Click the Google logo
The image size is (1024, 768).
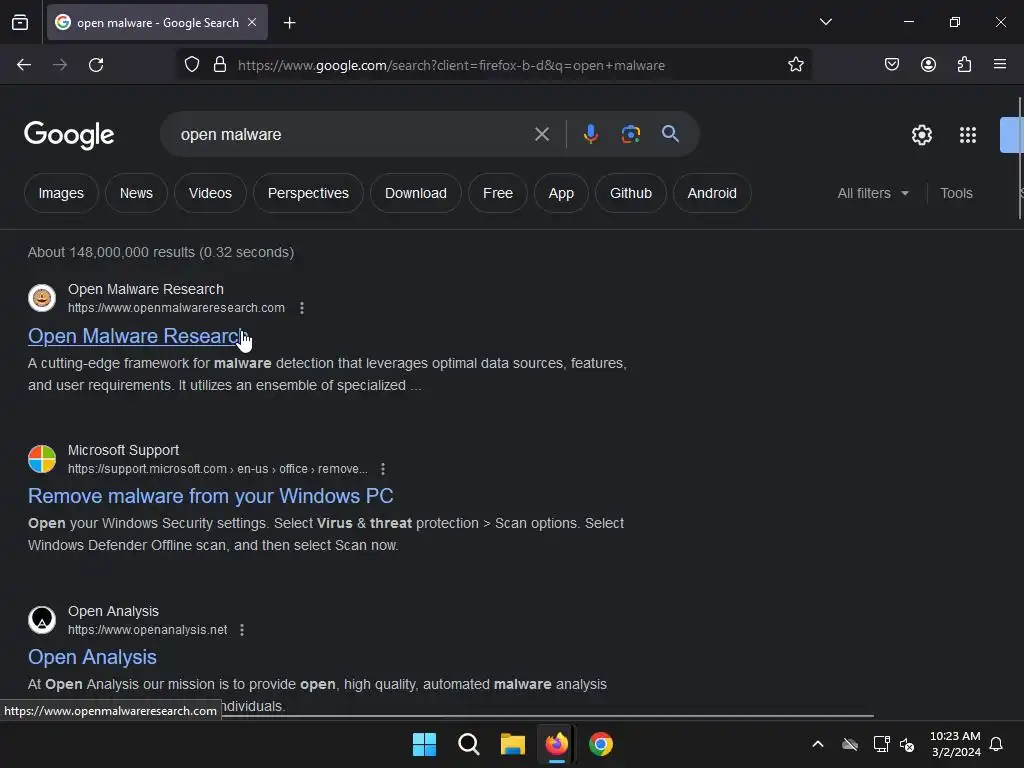pos(69,135)
